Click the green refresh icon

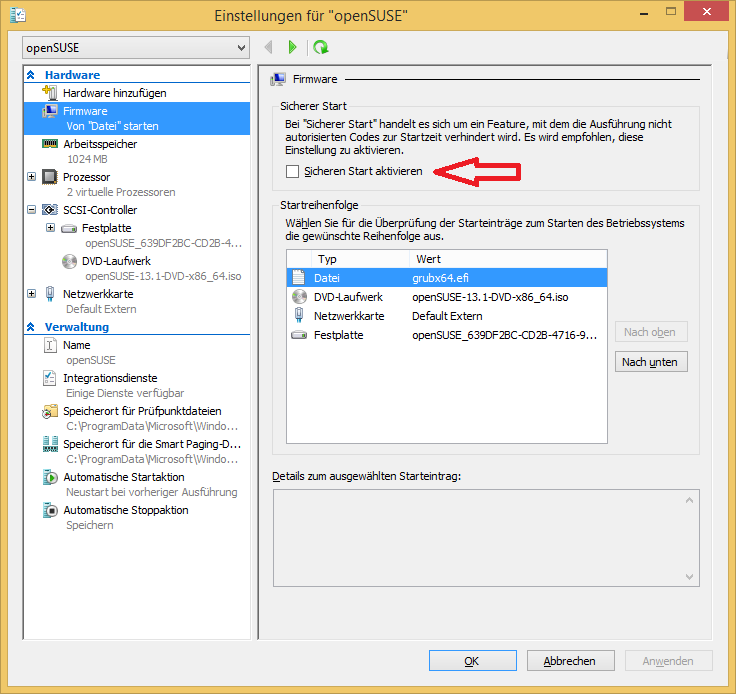point(321,47)
